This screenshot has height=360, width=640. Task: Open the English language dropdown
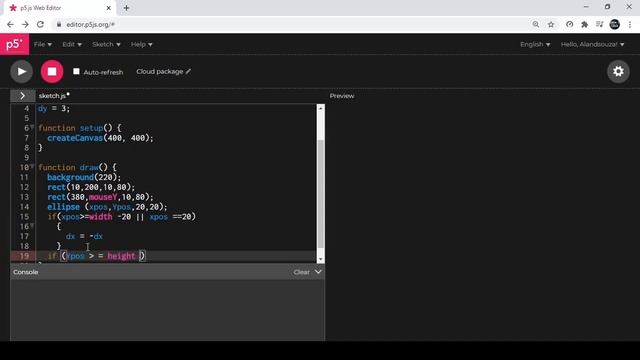(x=535, y=44)
